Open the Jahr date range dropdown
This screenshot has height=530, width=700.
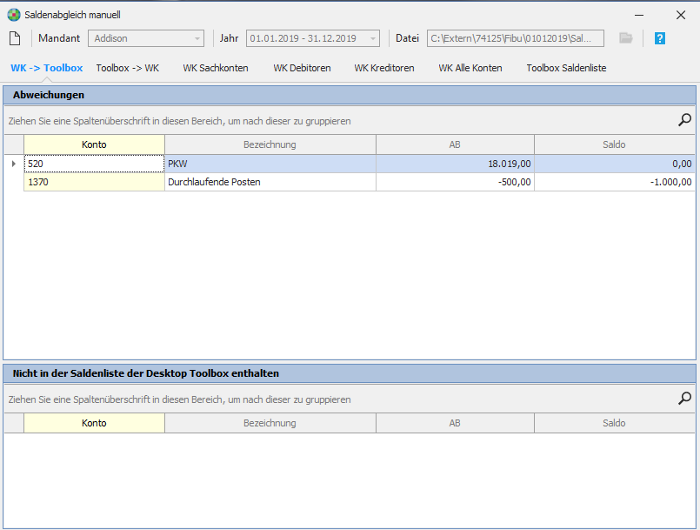(312, 38)
